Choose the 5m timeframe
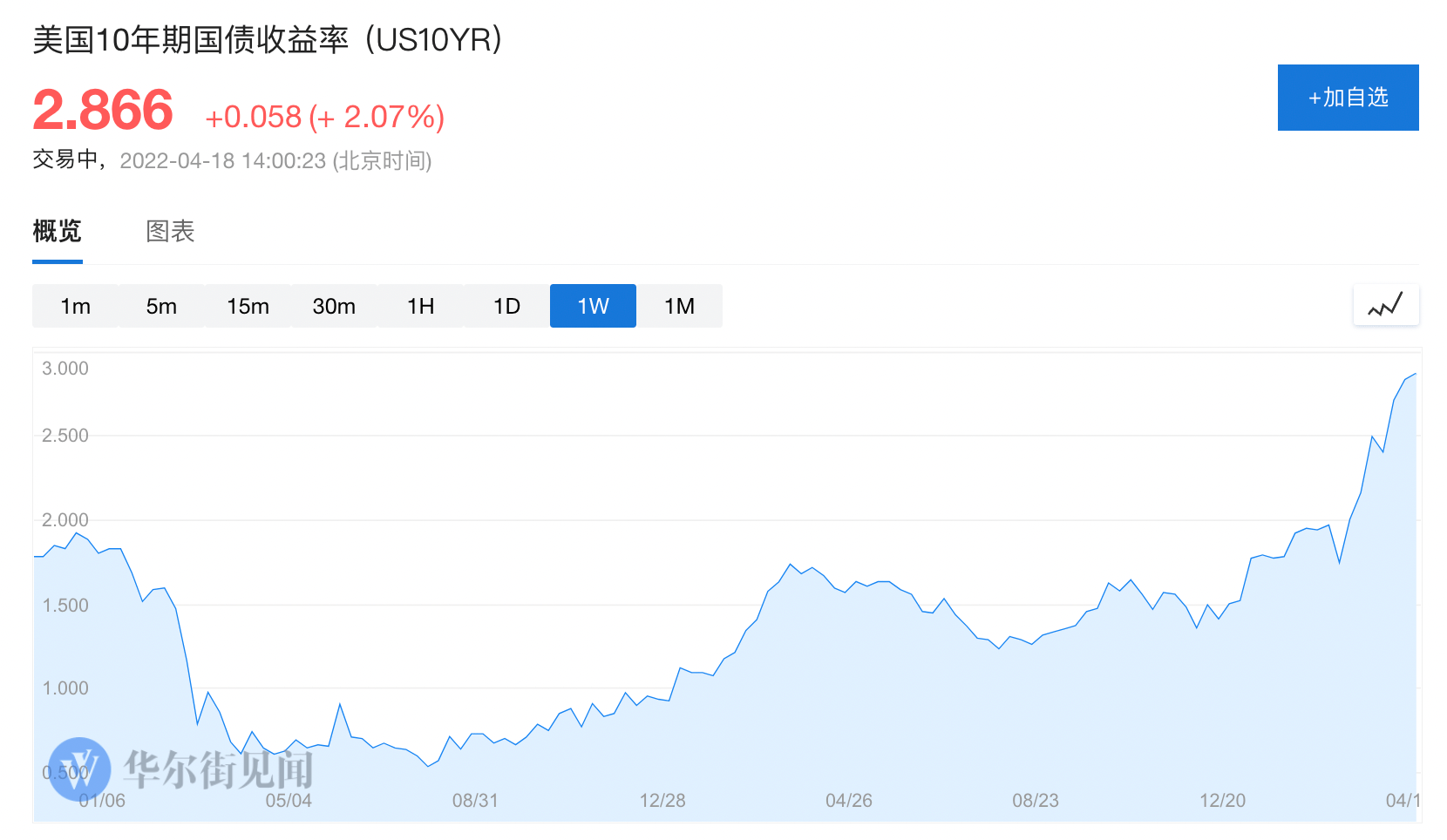The image size is (1447, 840). [161, 306]
